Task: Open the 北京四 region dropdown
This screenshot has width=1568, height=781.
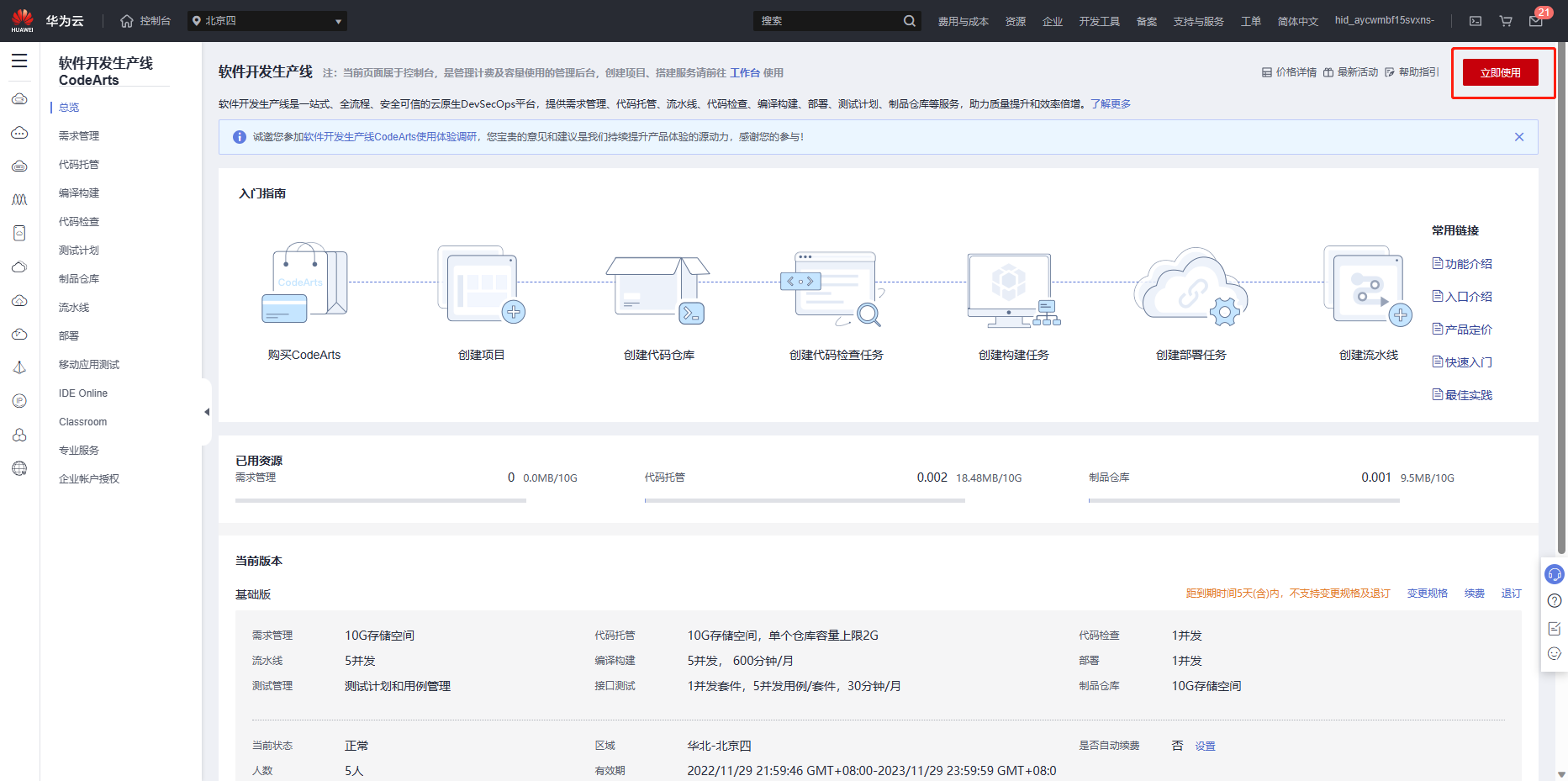Action: 267,21
